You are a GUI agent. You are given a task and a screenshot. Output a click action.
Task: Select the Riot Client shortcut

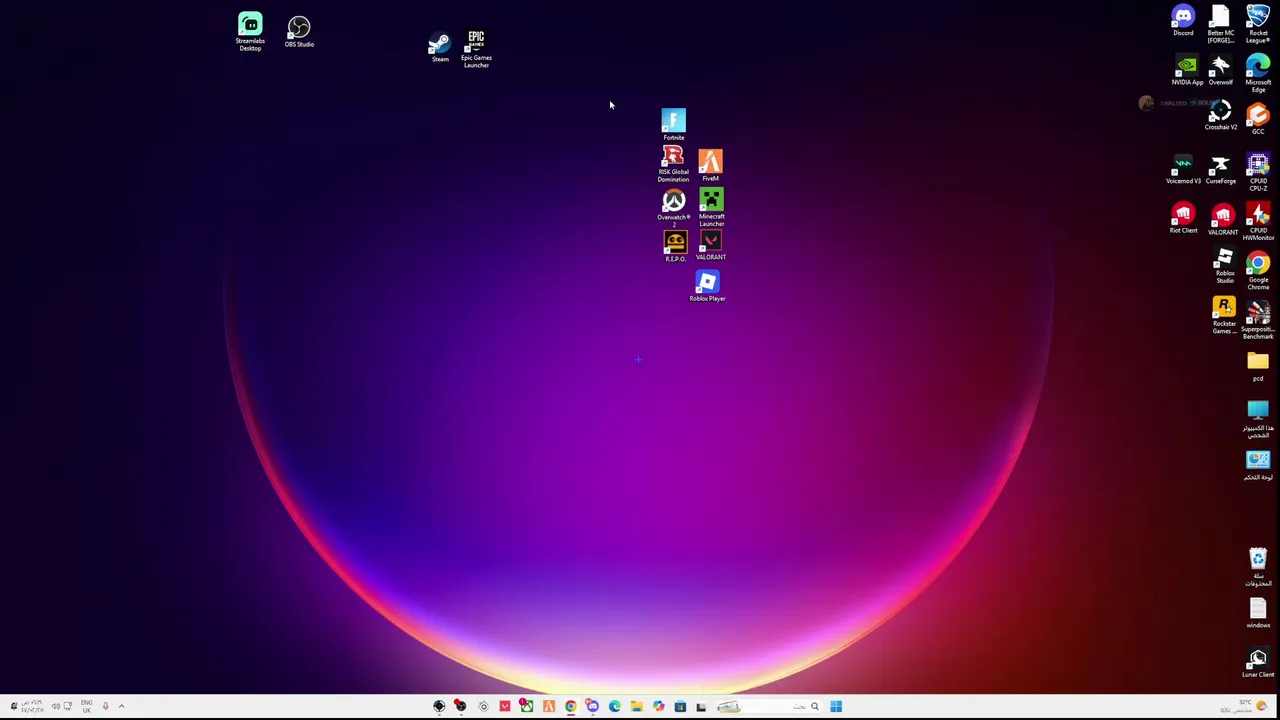point(1183,219)
